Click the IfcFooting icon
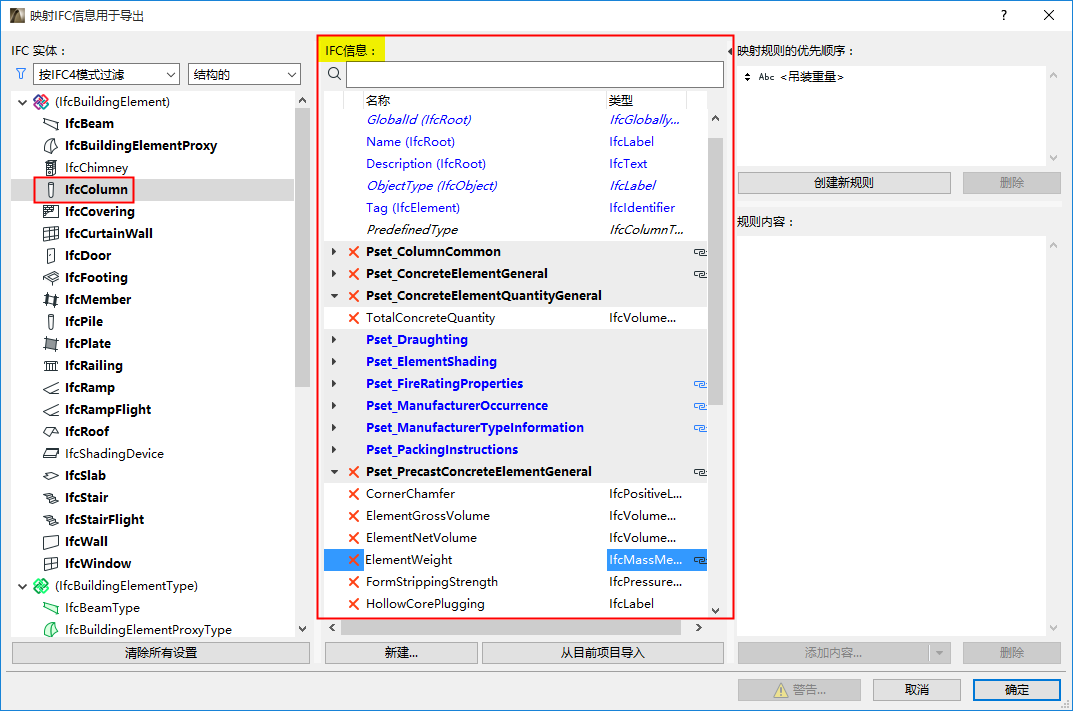 pos(51,278)
